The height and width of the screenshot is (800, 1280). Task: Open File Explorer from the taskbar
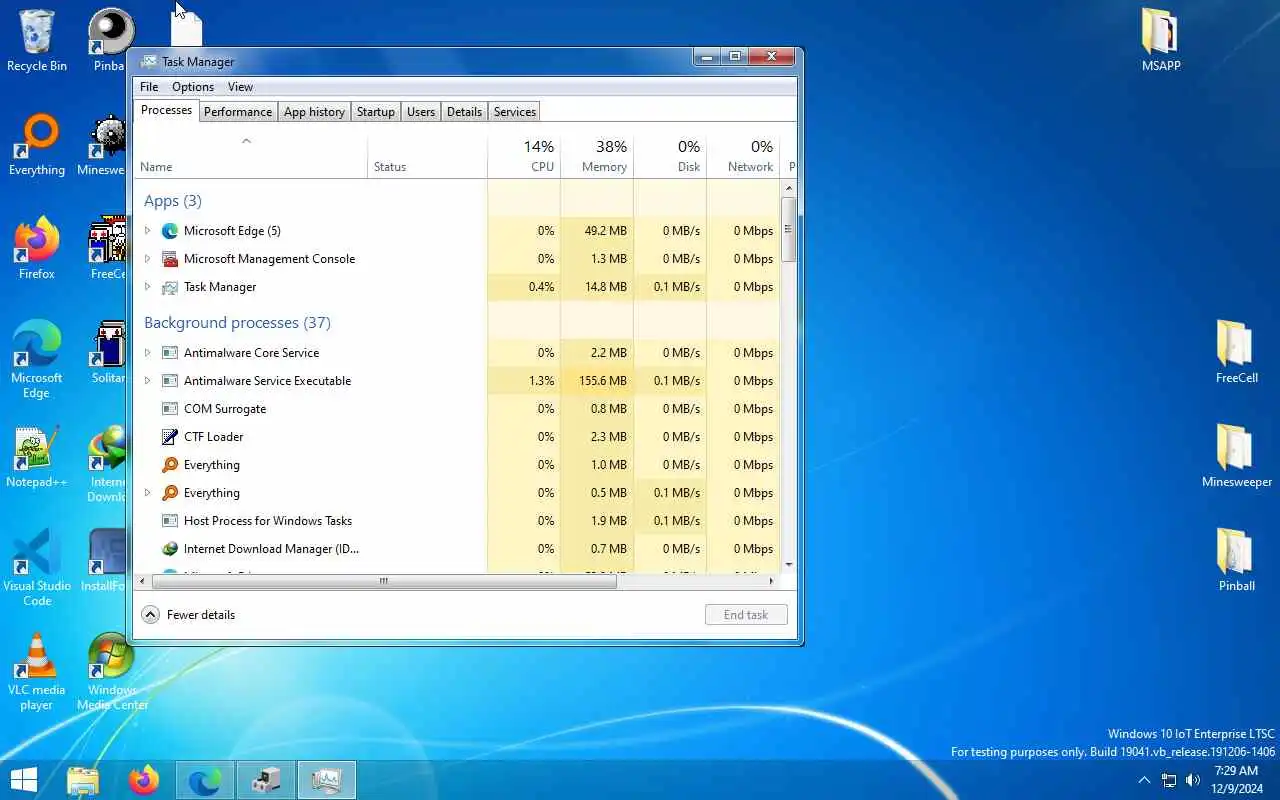(83, 780)
